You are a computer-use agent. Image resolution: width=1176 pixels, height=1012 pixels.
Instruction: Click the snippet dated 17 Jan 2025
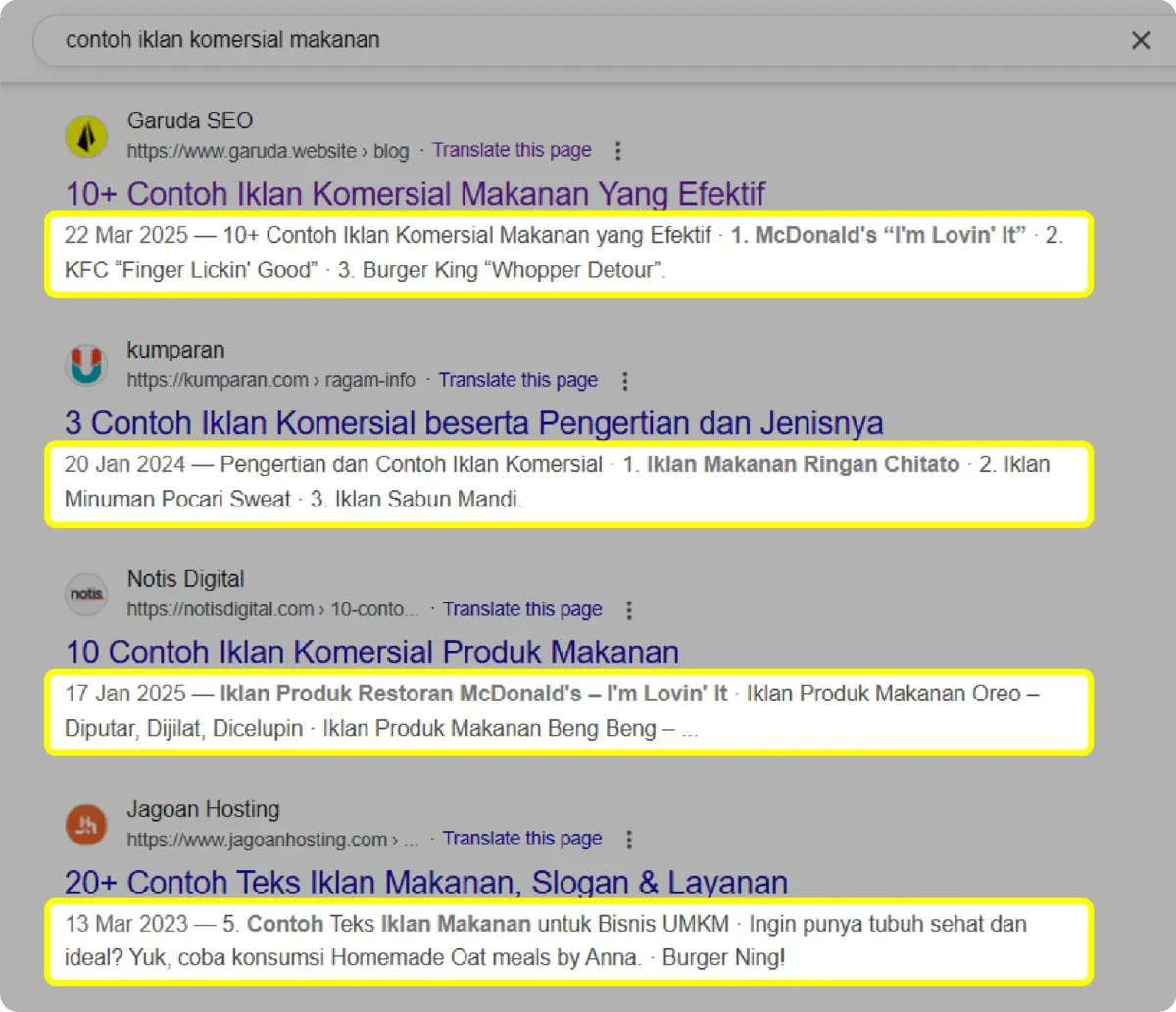(x=568, y=711)
